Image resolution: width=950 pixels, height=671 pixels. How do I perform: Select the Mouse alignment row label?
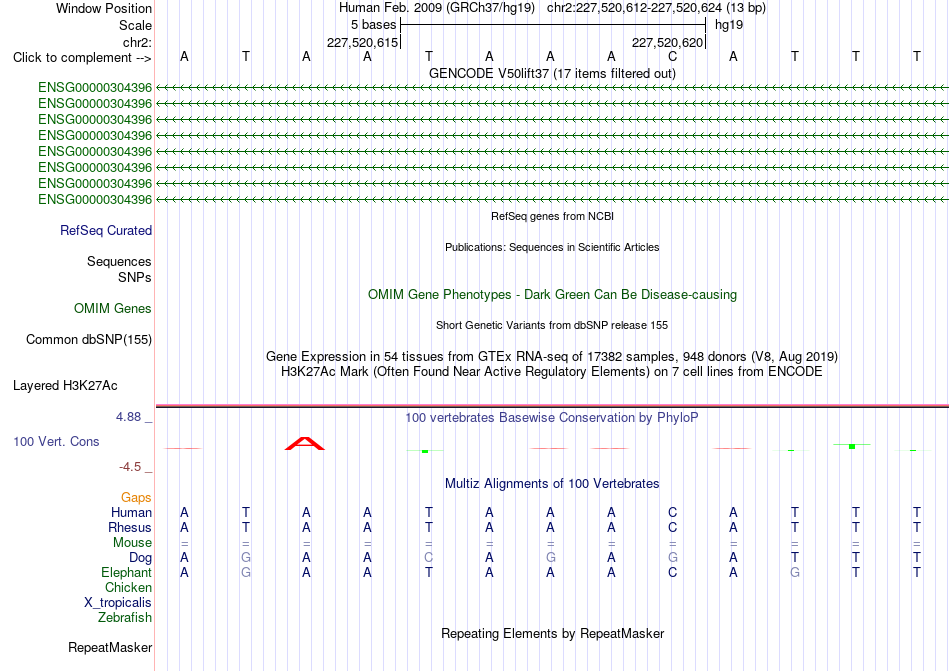pos(132,543)
